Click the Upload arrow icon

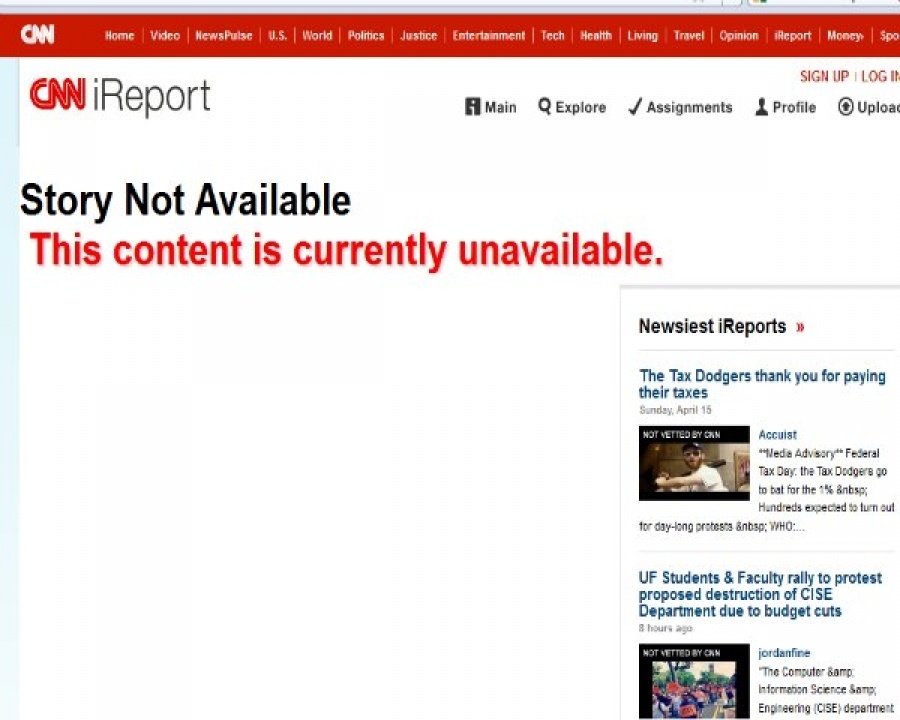tap(845, 107)
